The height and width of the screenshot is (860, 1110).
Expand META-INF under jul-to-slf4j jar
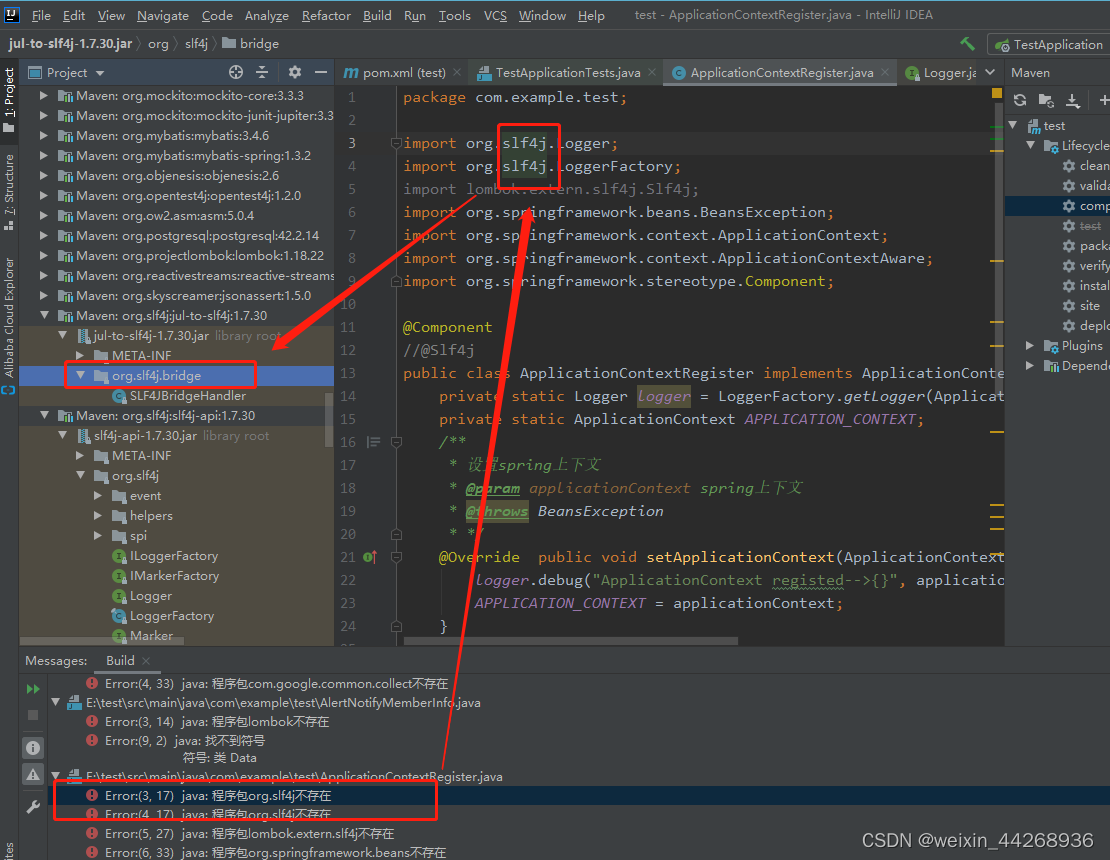tap(80, 355)
